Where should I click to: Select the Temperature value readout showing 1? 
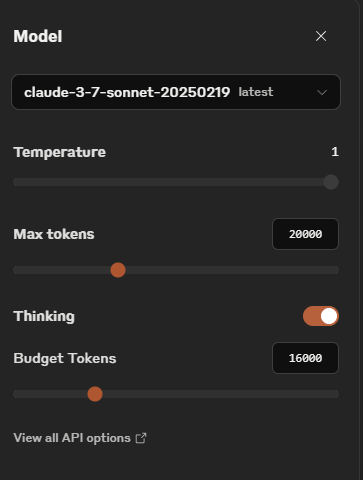pos(335,152)
